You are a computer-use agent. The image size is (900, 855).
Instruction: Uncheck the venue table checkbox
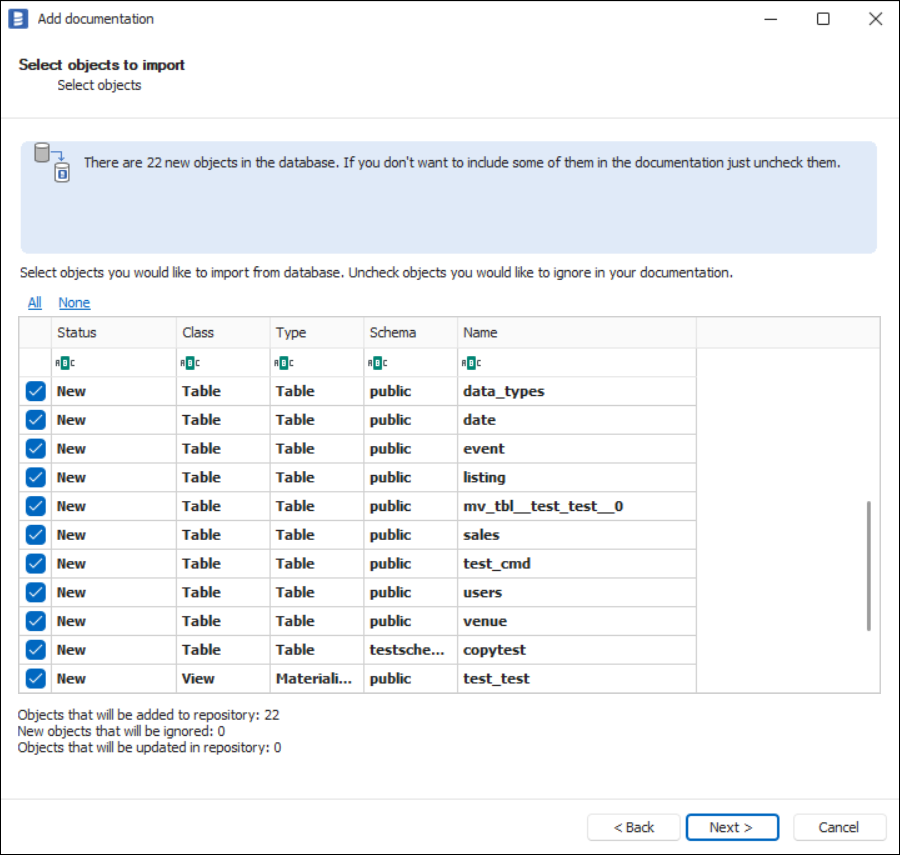pos(36,621)
